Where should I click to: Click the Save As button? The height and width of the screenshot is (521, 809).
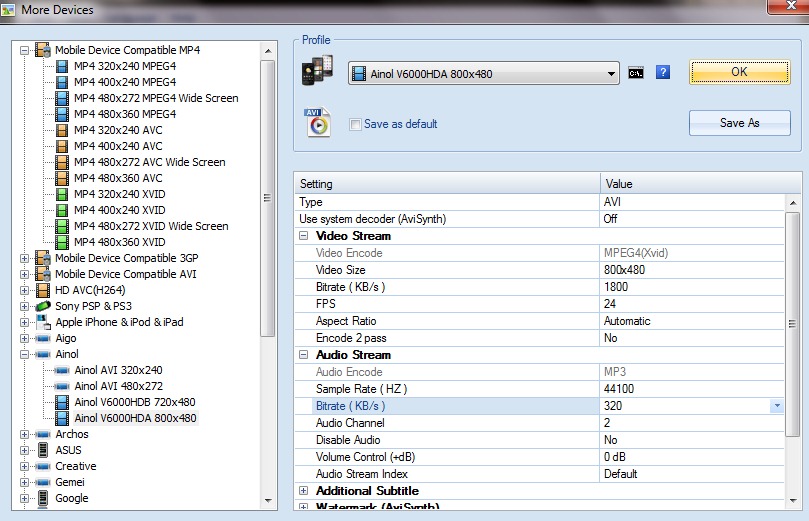(x=739, y=123)
